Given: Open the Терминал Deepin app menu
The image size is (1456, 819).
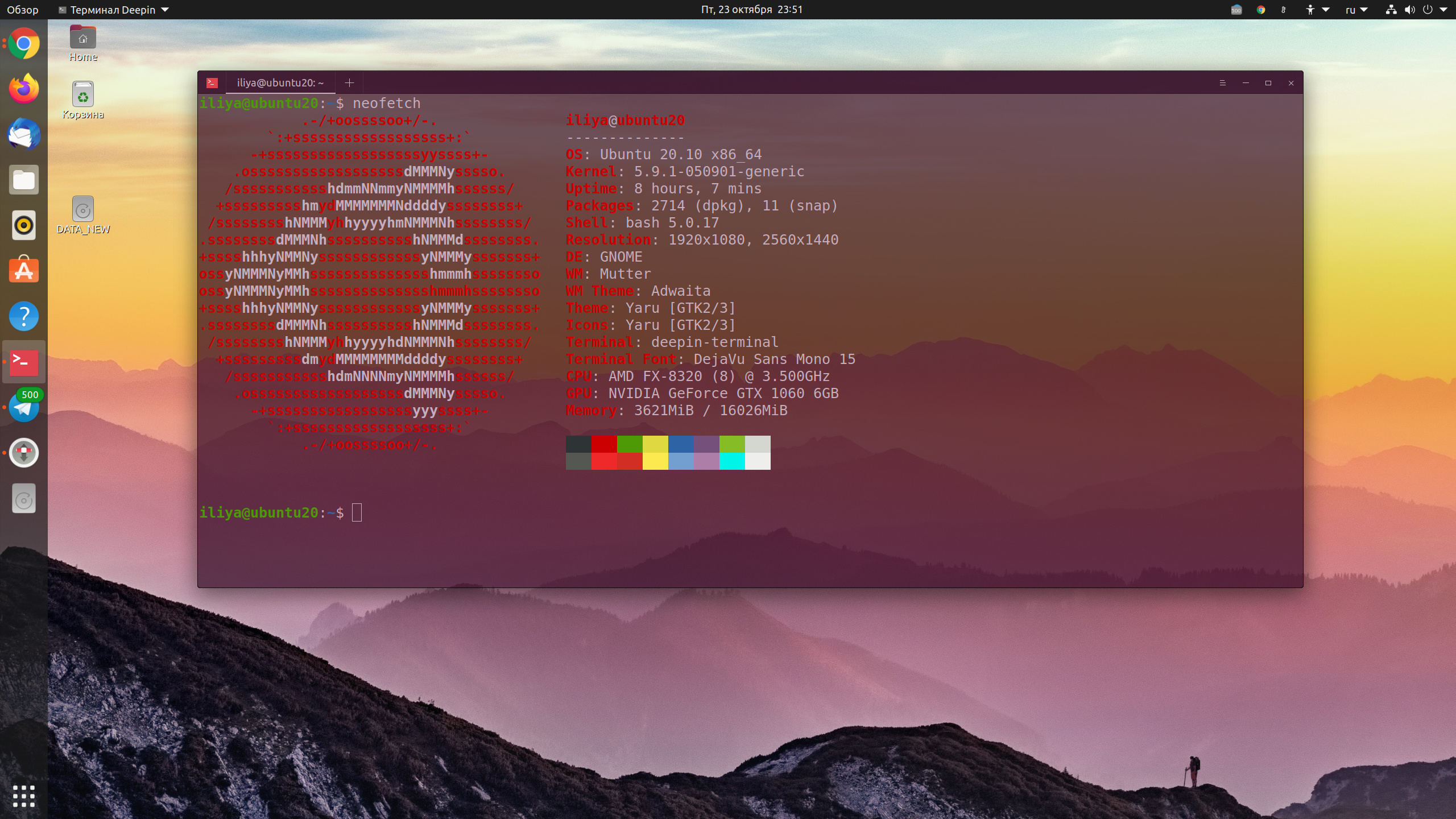Looking at the screenshot, I should pyautogui.click(x=113, y=10).
